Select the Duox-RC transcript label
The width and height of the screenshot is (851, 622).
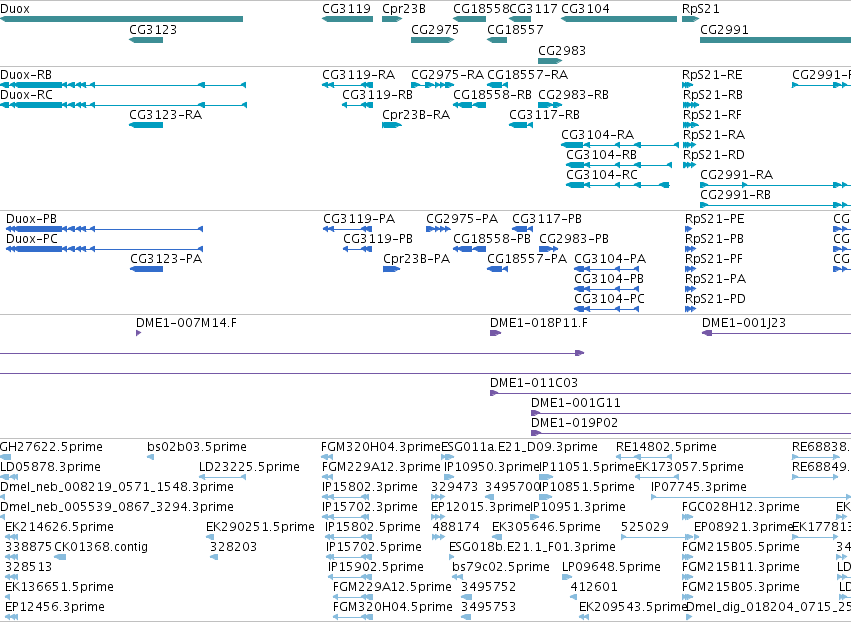(x=26, y=94)
